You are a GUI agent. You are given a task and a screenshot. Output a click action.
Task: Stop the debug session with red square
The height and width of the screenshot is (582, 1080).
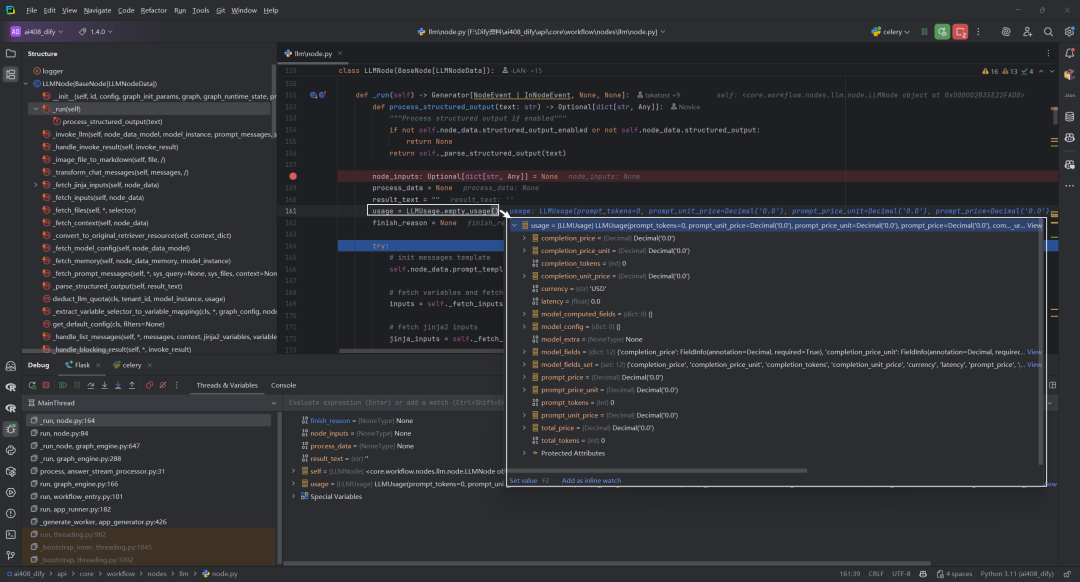click(46, 385)
